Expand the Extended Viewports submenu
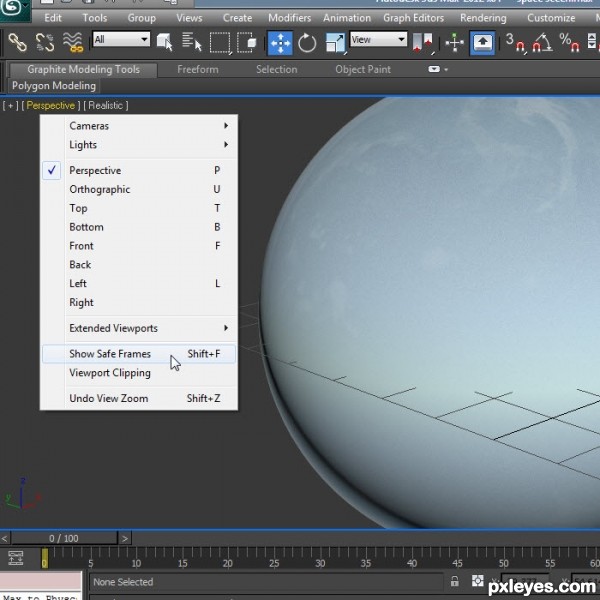The height and width of the screenshot is (600, 600). (x=139, y=328)
